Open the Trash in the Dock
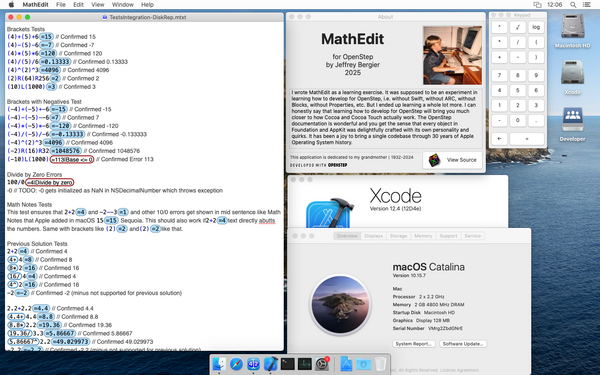The image size is (600, 375). click(380, 364)
